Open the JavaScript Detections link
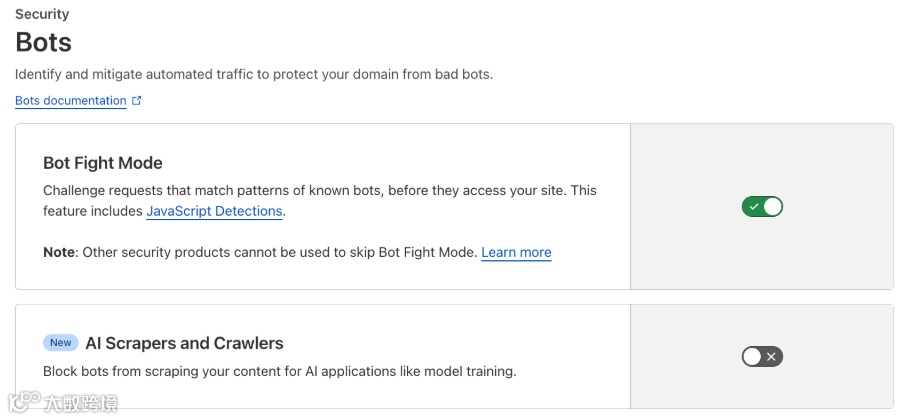 tap(215, 211)
